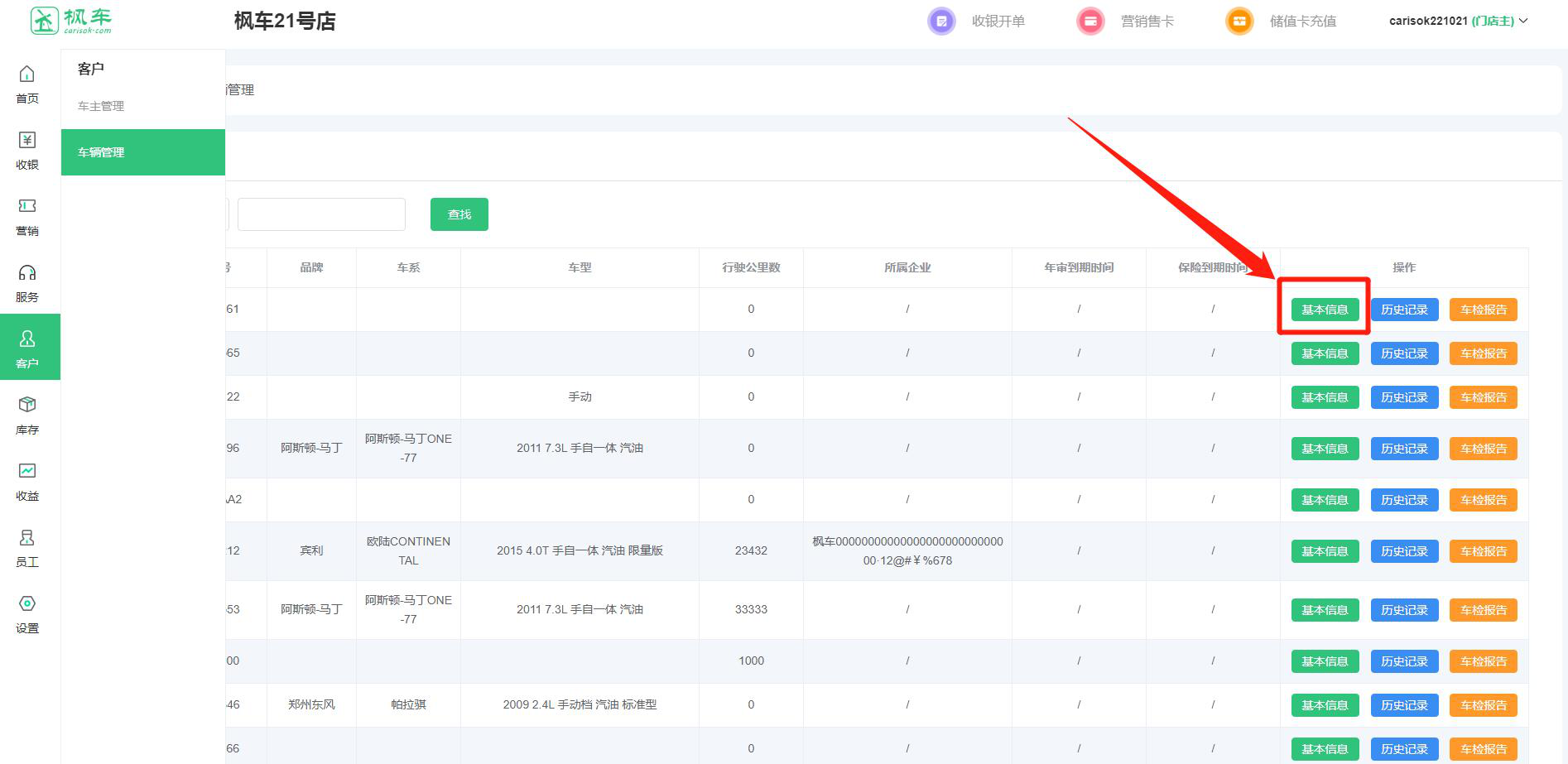Click 基本信息 in the 手动 row
Viewport: 1568px width, 764px height.
click(x=1325, y=397)
